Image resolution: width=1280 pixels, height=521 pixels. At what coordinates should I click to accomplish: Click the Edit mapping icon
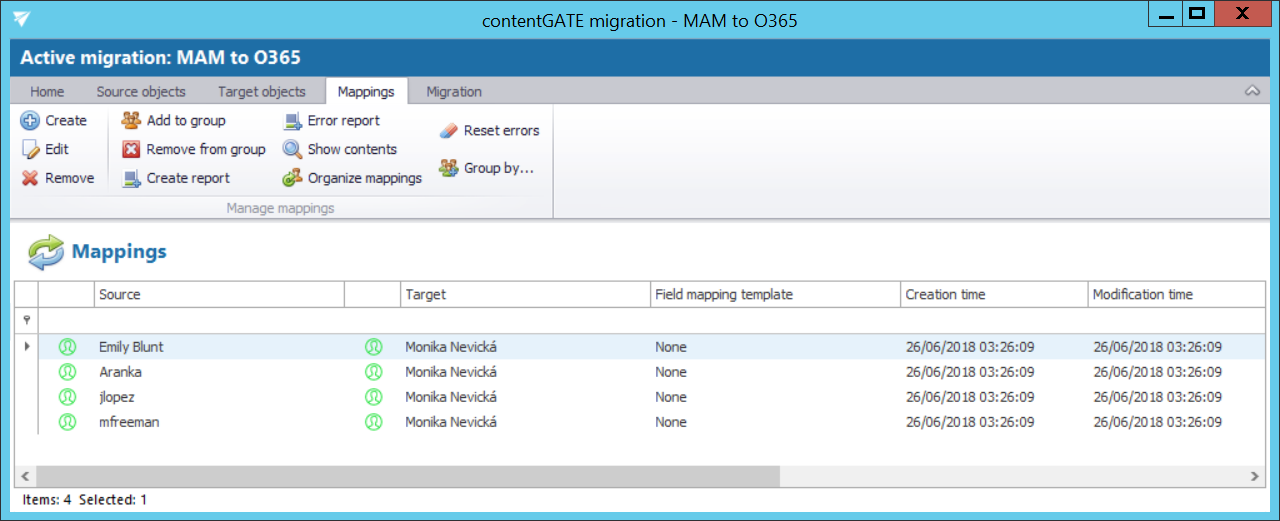(30, 150)
